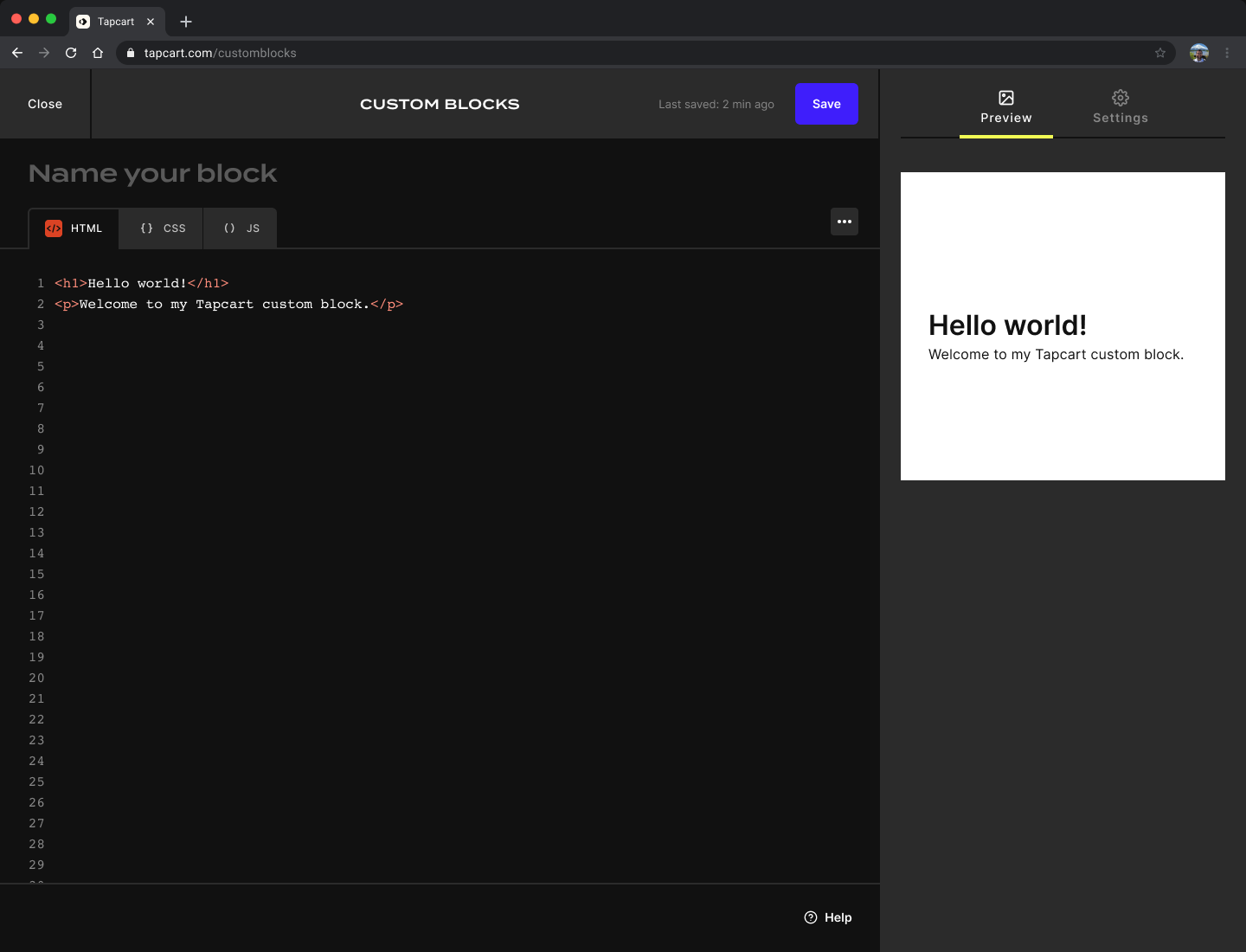Open the more options ellipsis menu
The height and width of the screenshot is (952, 1246).
845,222
